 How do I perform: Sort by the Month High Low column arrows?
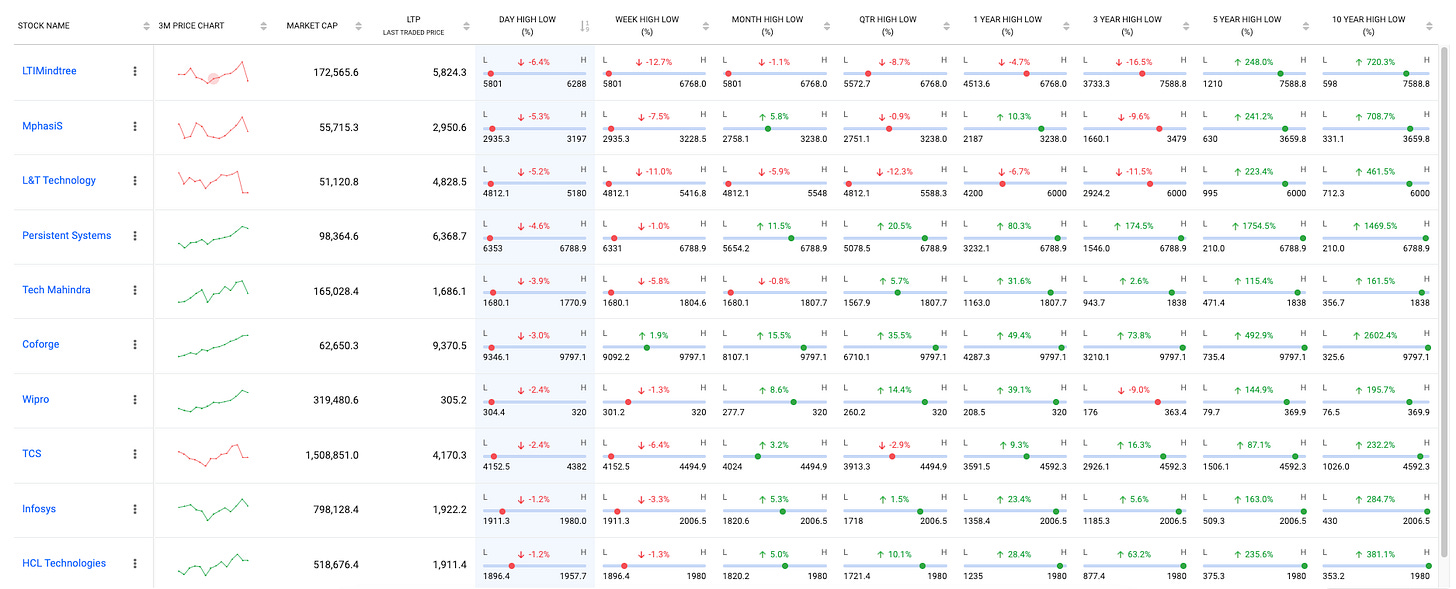tap(826, 26)
